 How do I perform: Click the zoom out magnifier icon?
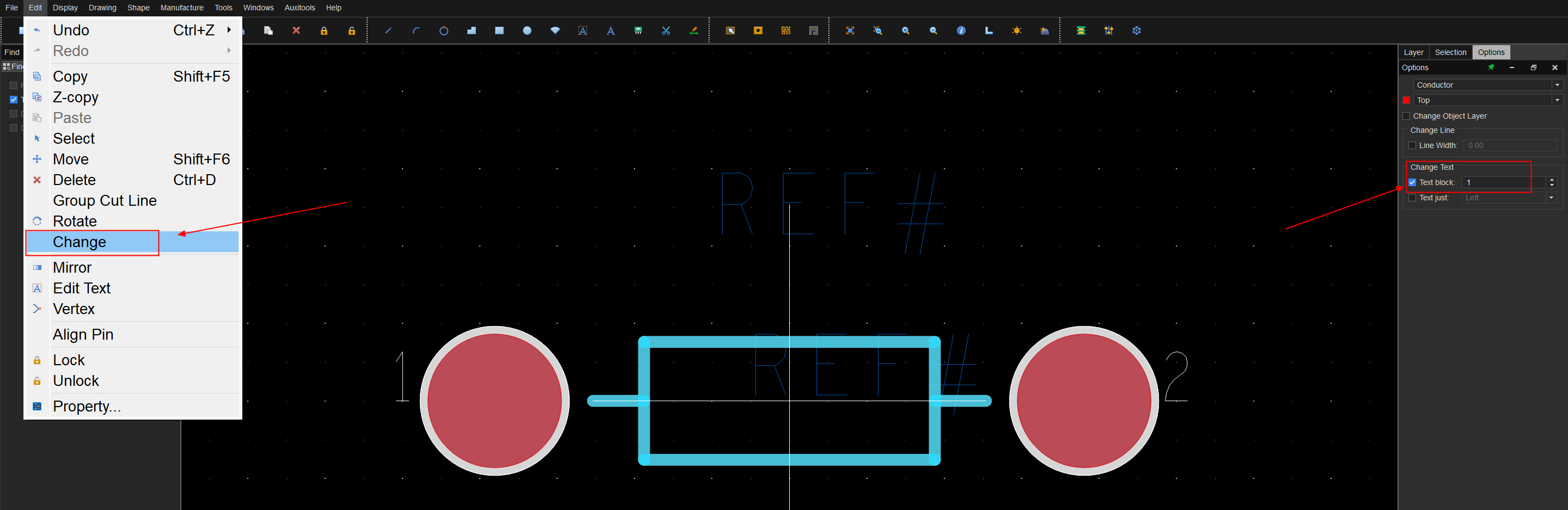(x=933, y=30)
